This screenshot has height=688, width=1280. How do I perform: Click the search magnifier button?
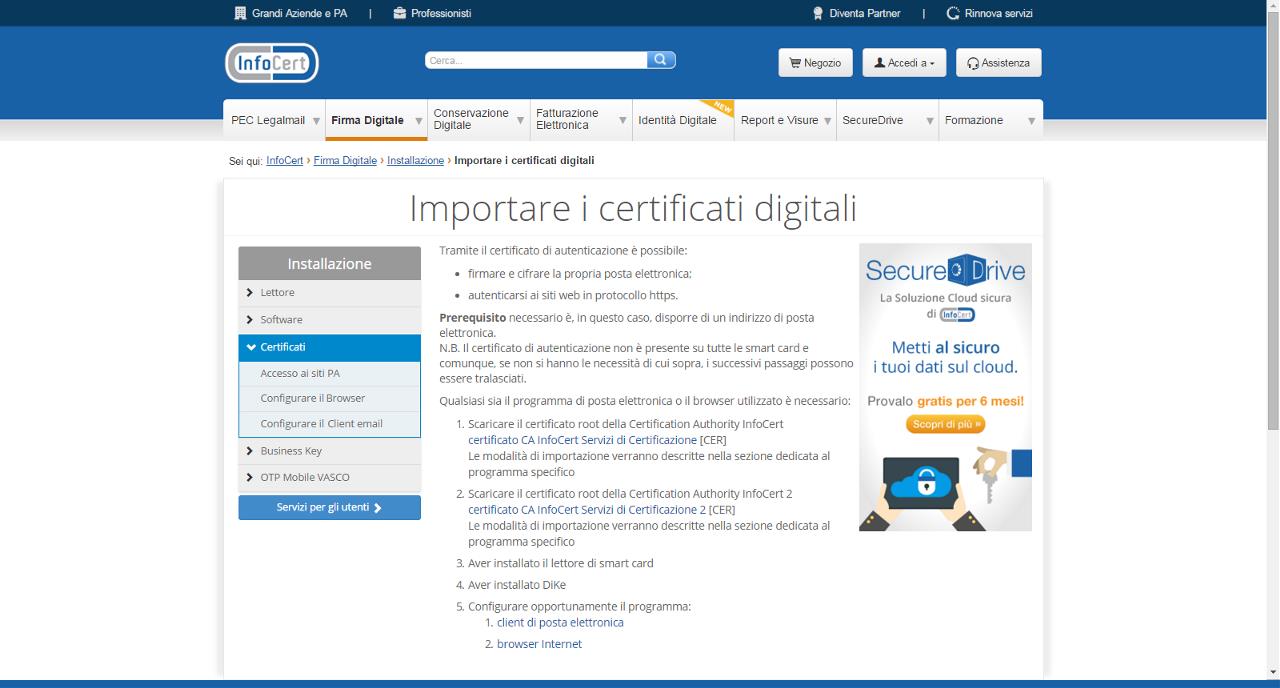pyautogui.click(x=661, y=60)
